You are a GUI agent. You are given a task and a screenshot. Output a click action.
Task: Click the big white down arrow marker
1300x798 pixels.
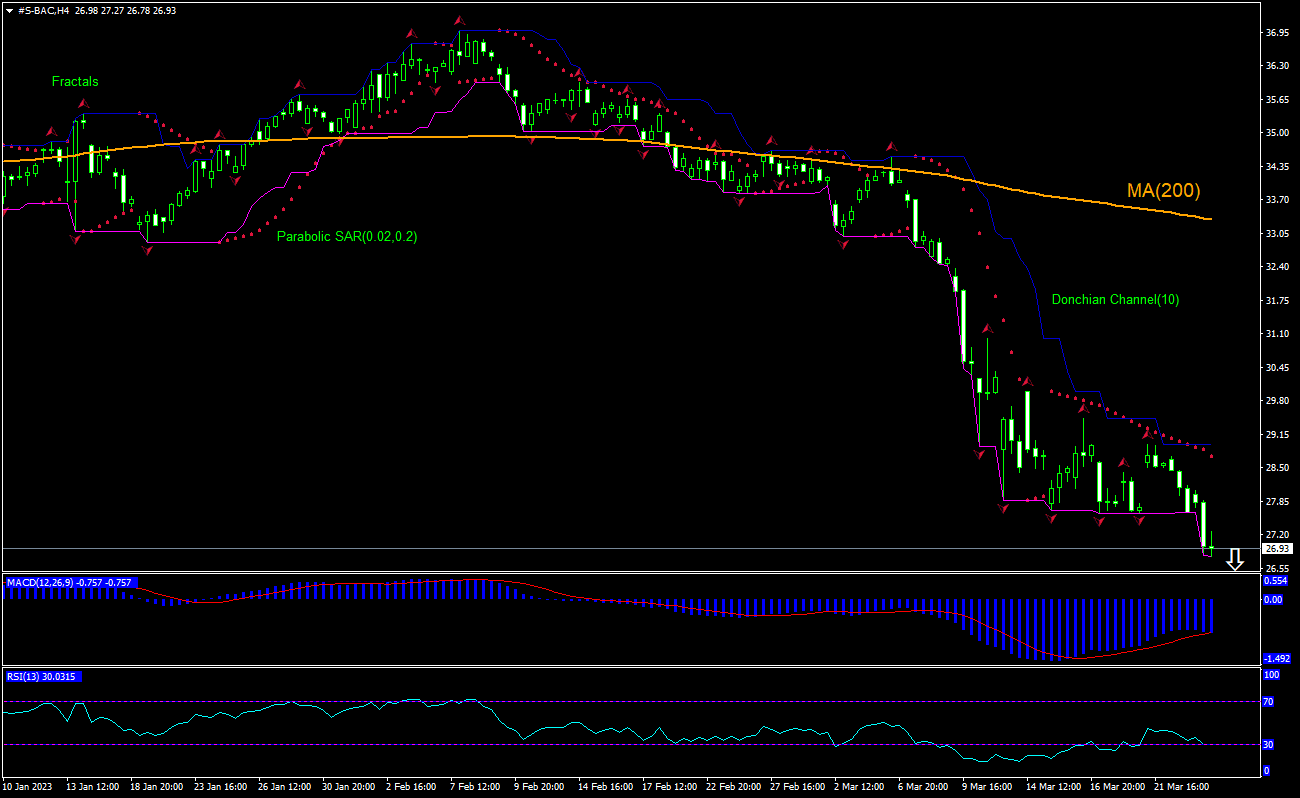click(x=1234, y=560)
